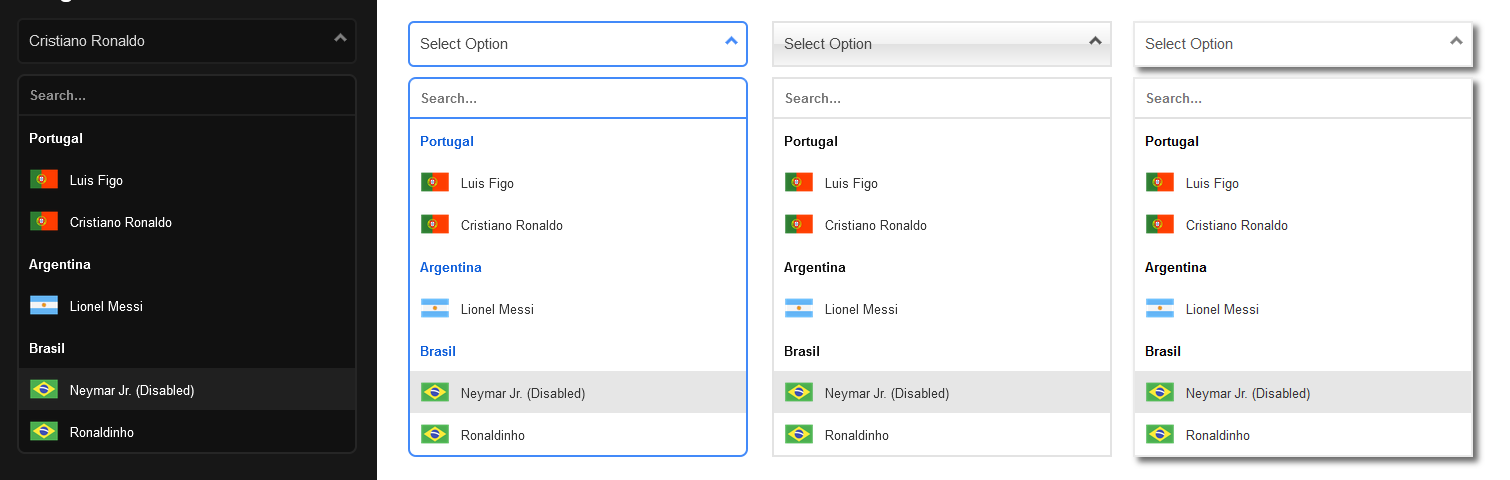This screenshot has height=480, width=1510.
Task: Click Portugal flag beside Luis Figo in dark list
Action: (44, 180)
